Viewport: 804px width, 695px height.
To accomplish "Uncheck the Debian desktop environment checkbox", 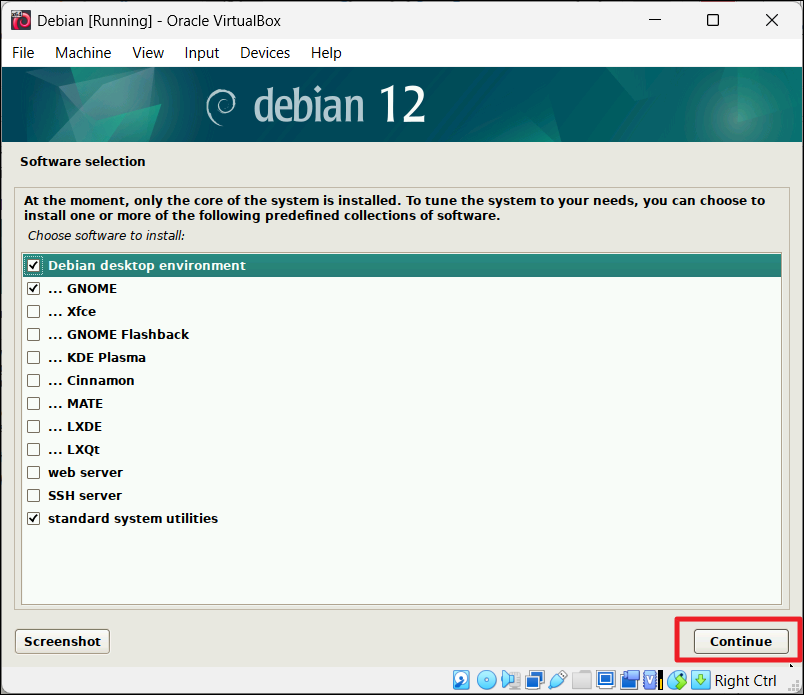I will [x=34, y=266].
